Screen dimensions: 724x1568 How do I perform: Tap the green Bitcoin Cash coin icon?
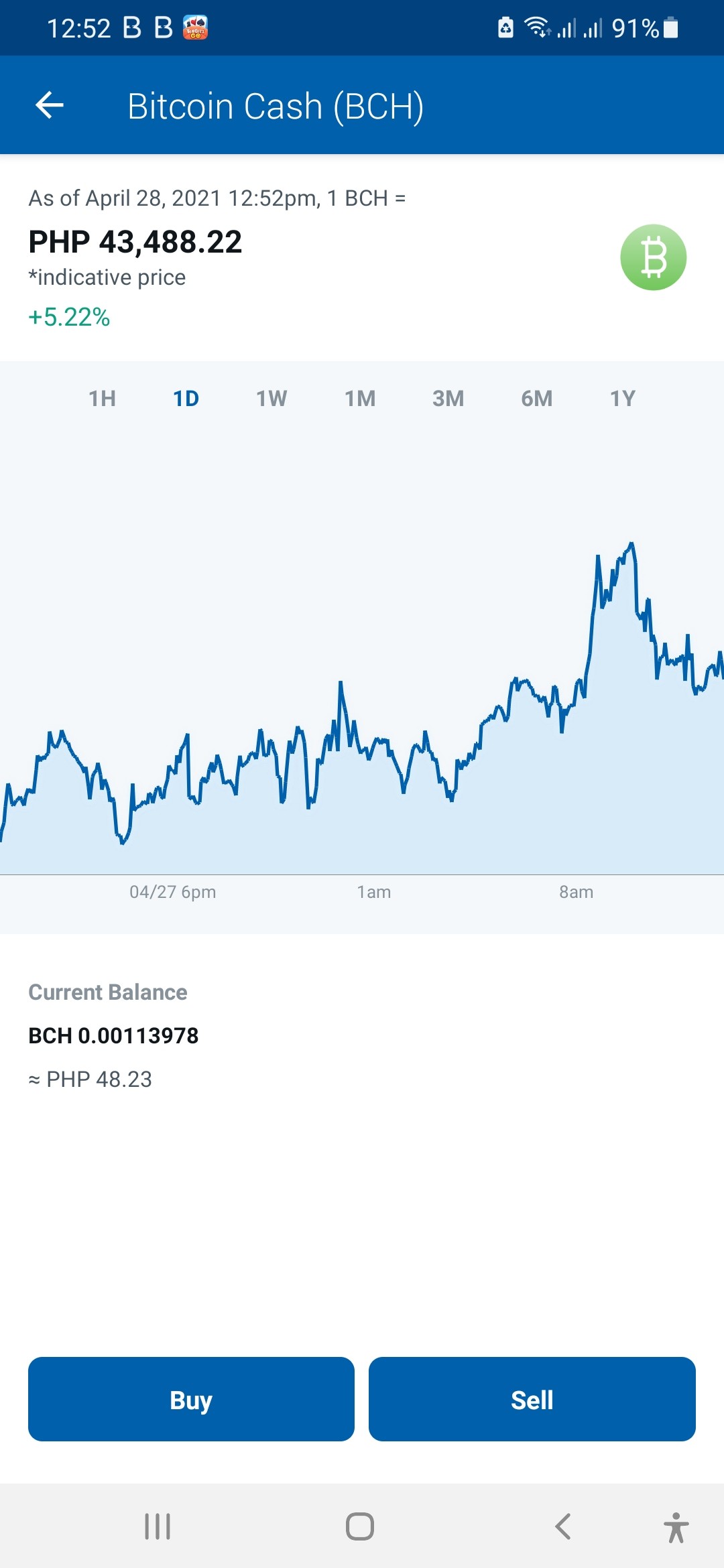click(653, 257)
